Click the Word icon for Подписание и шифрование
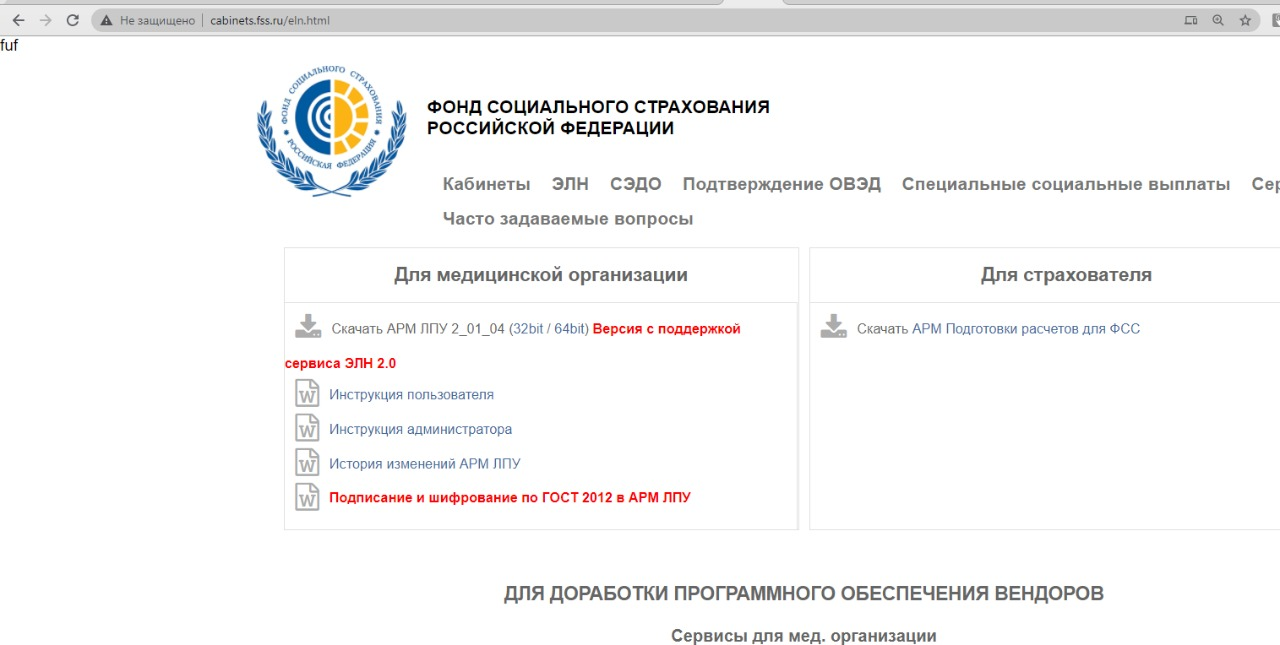This screenshot has height=645, width=1280. click(307, 496)
